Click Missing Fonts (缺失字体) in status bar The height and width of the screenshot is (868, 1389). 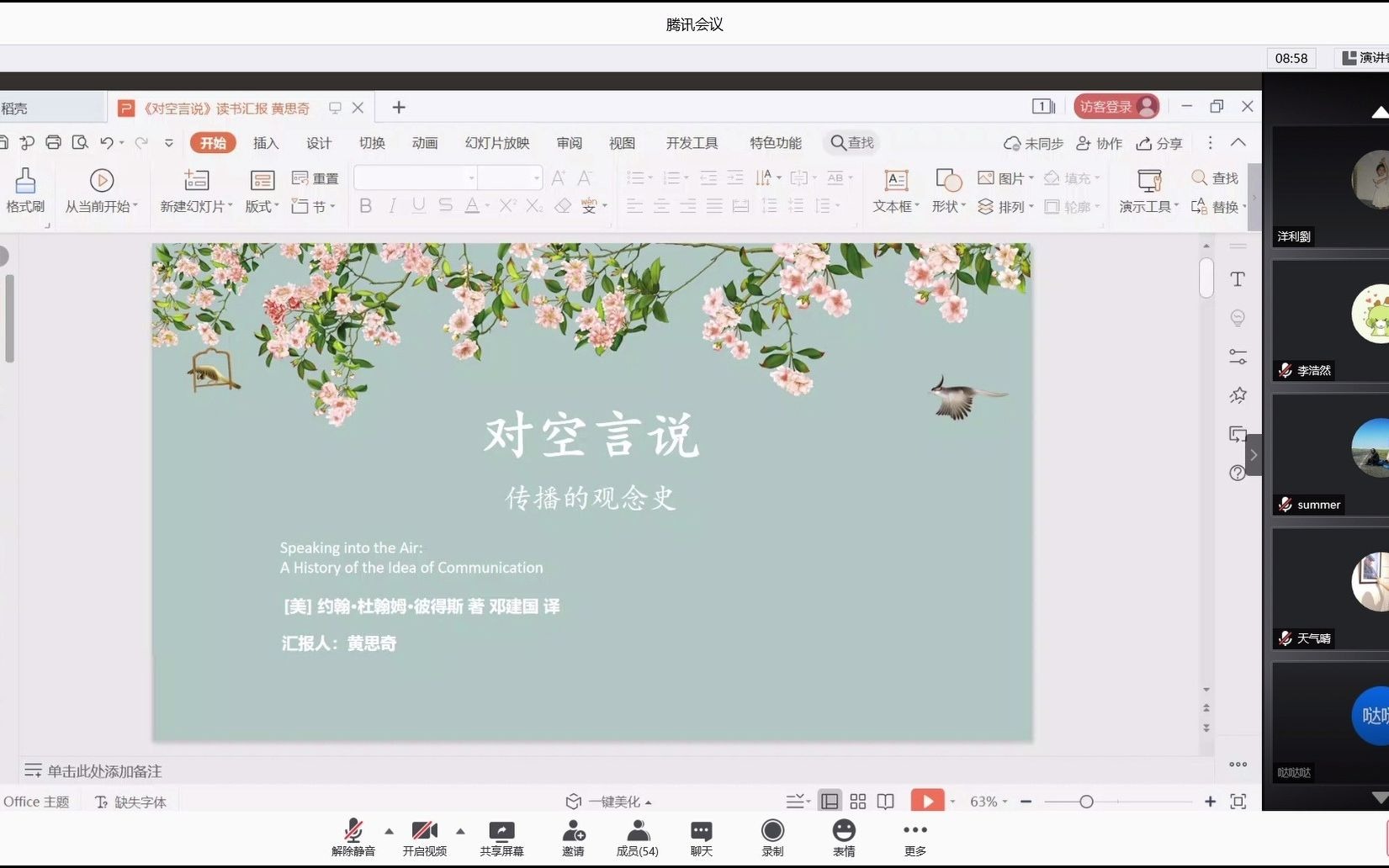(131, 802)
